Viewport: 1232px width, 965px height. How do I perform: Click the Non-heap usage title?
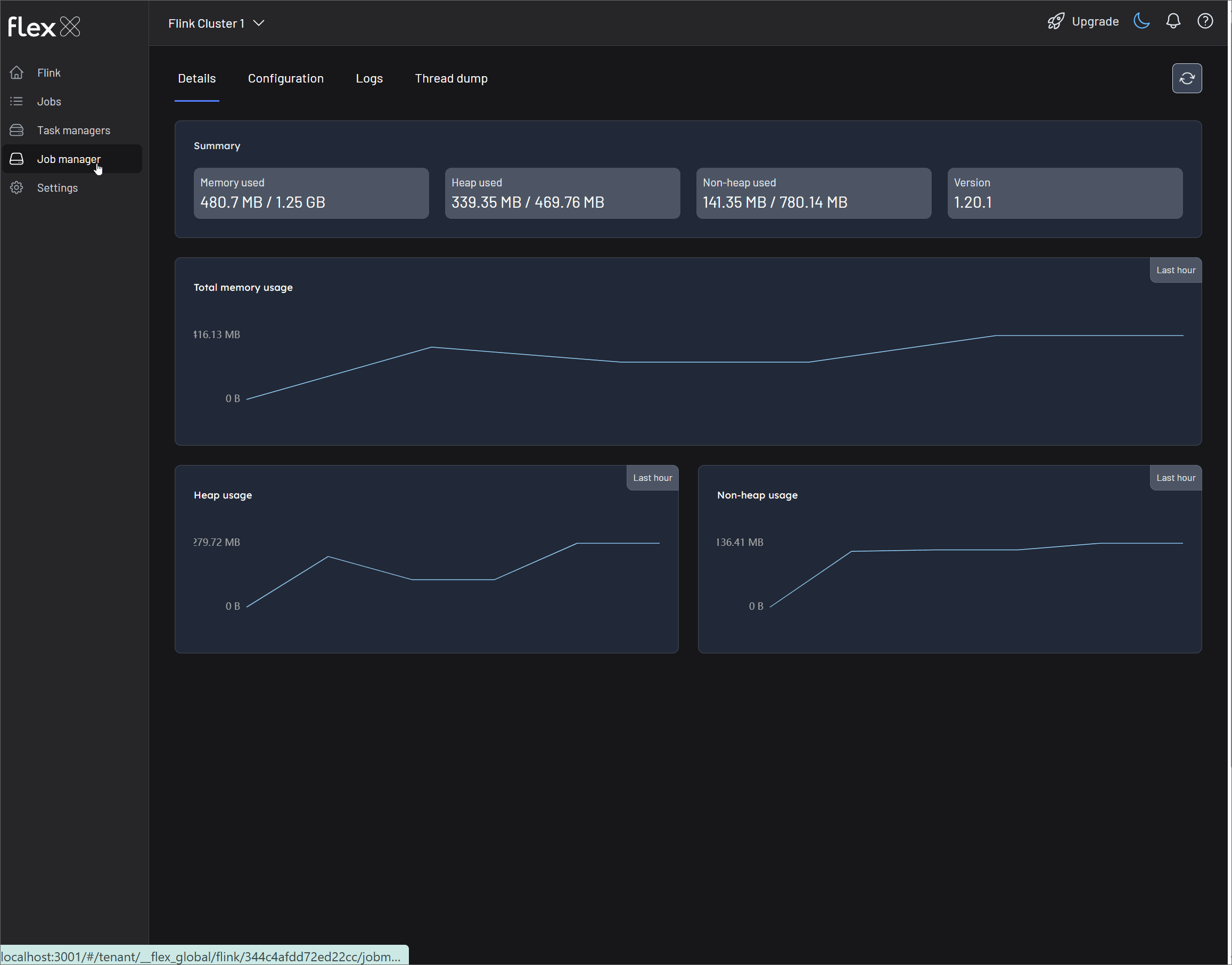[757, 495]
